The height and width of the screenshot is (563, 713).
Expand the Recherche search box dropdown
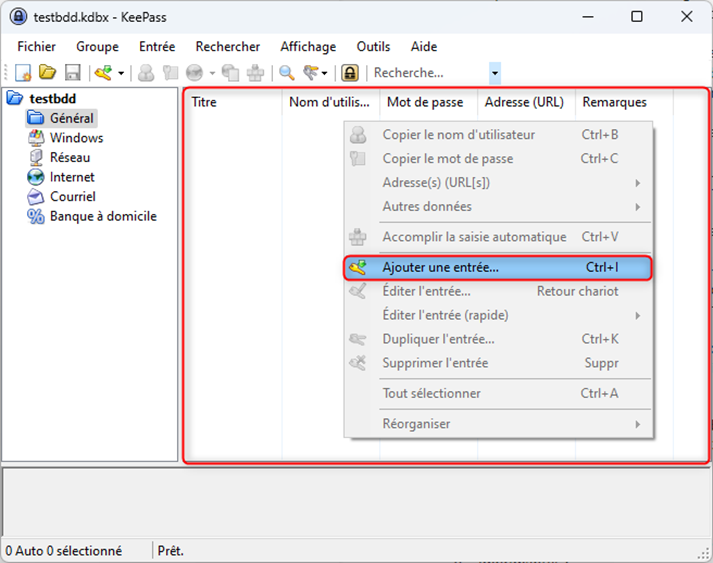pos(495,73)
